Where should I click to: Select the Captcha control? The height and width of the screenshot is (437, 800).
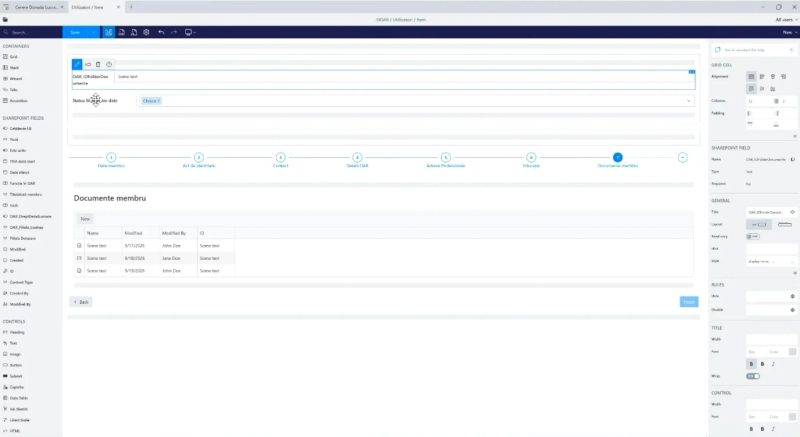(14, 387)
